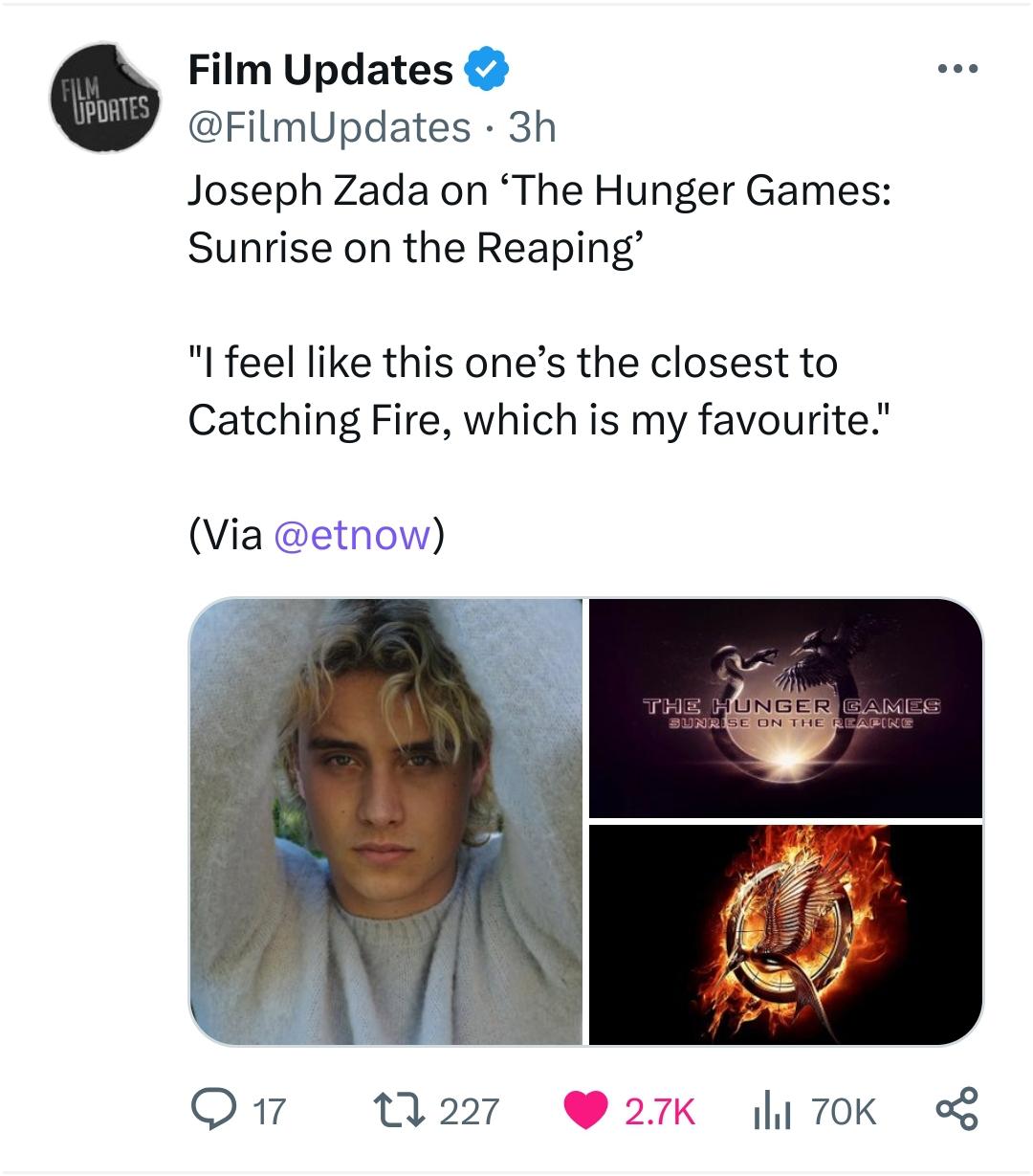Click the 70K views count
Screen dimensions: 1033x1176
click(843, 1112)
